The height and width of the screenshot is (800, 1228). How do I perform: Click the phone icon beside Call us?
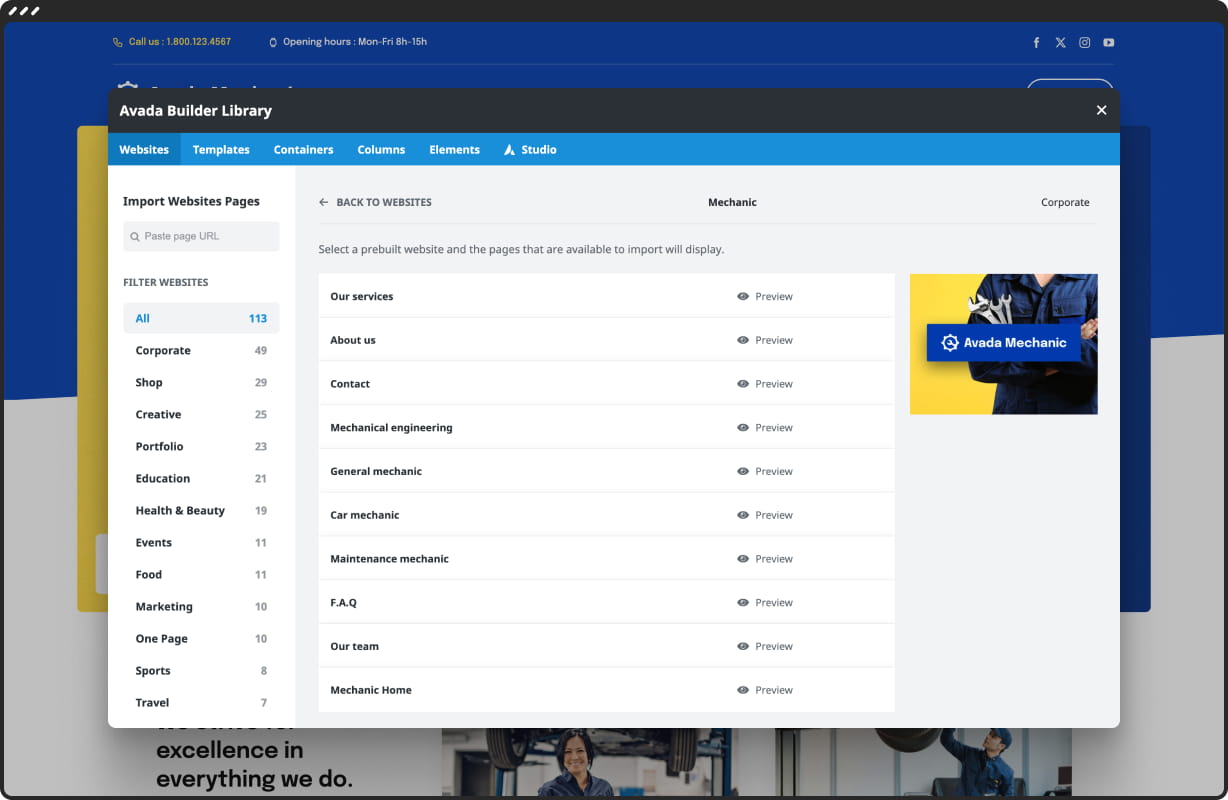pyautogui.click(x=118, y=42)
